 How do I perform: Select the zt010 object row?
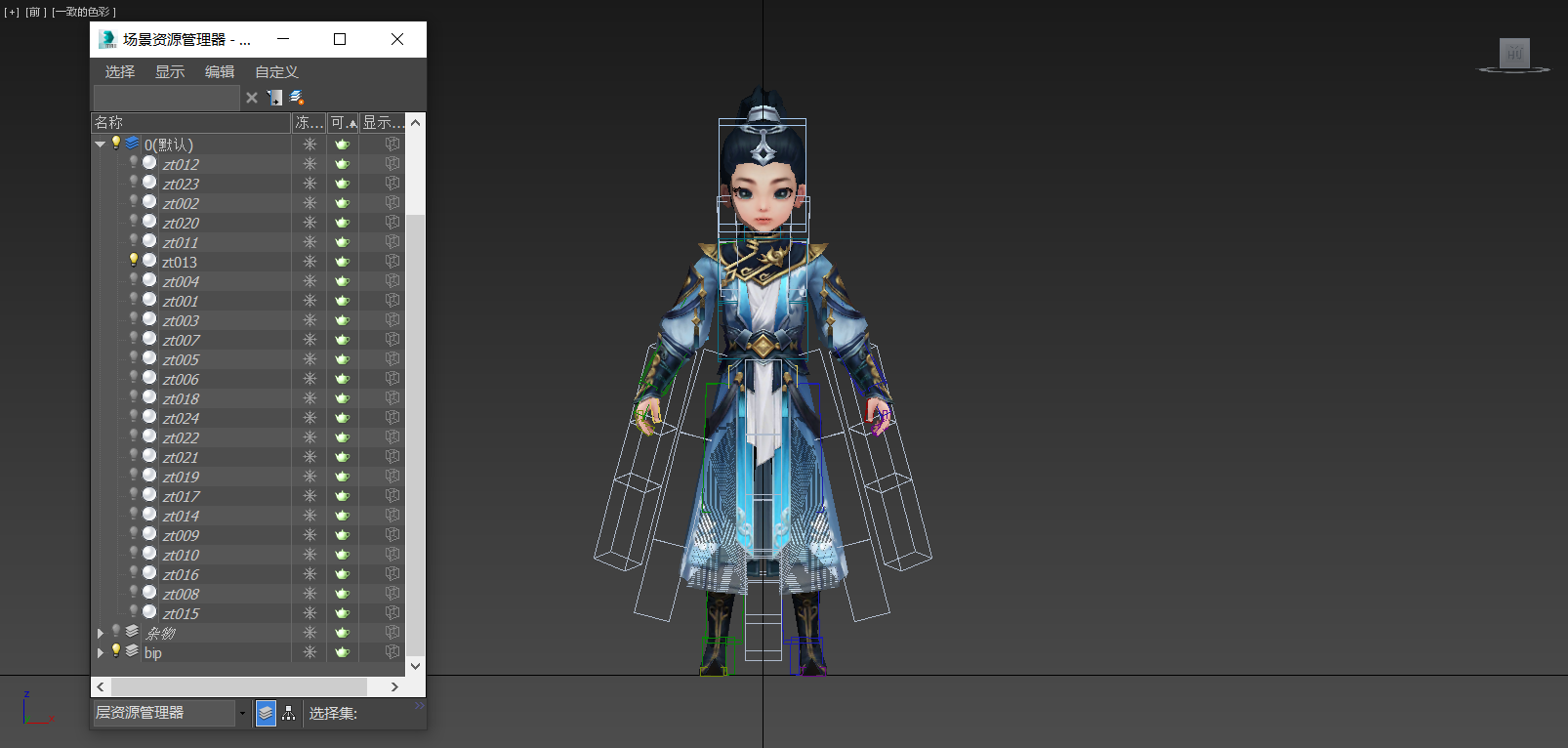pyautogui.click(x=249, y=555)
